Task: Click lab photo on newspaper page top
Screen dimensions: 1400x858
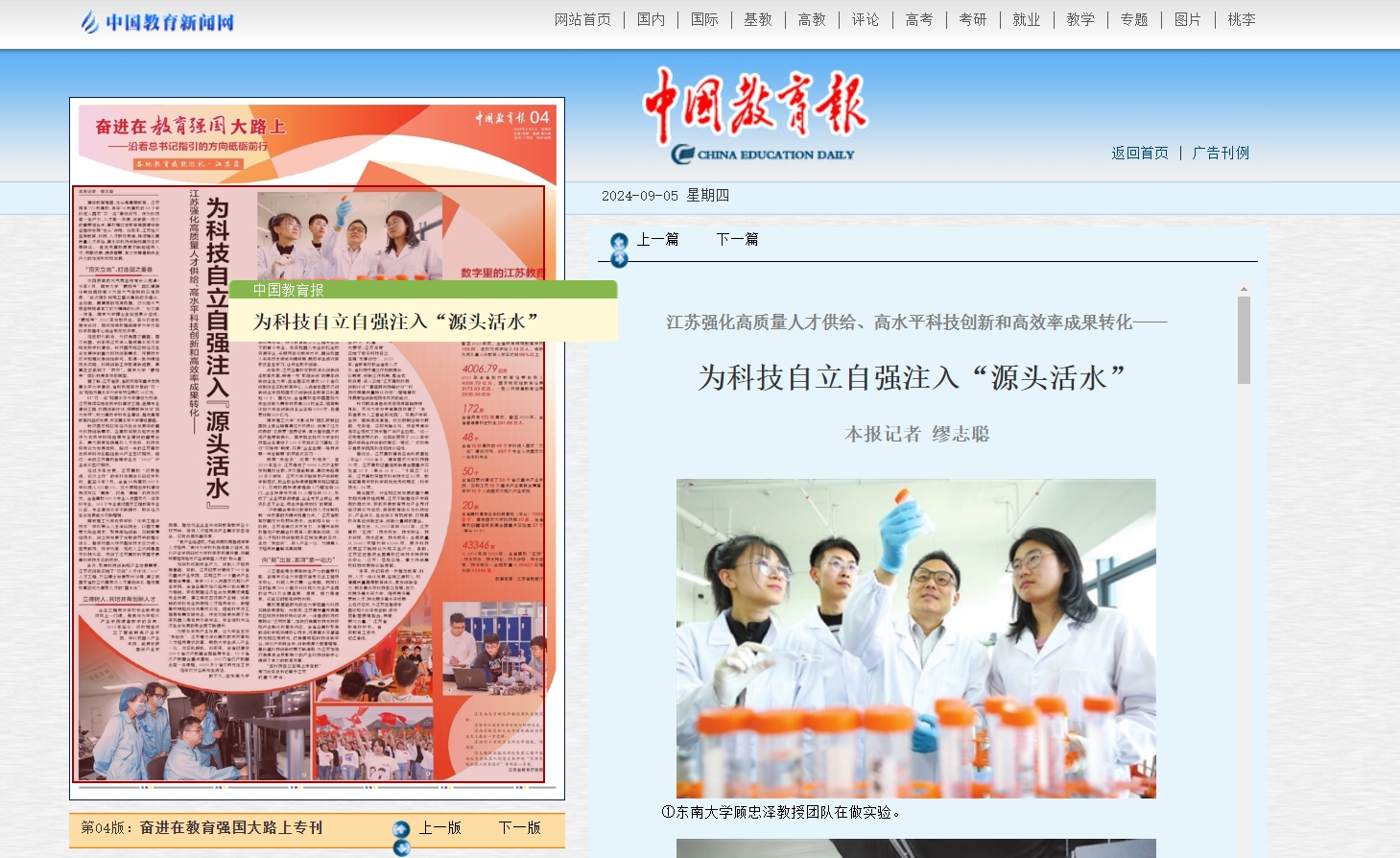Action: pos(349,236)
